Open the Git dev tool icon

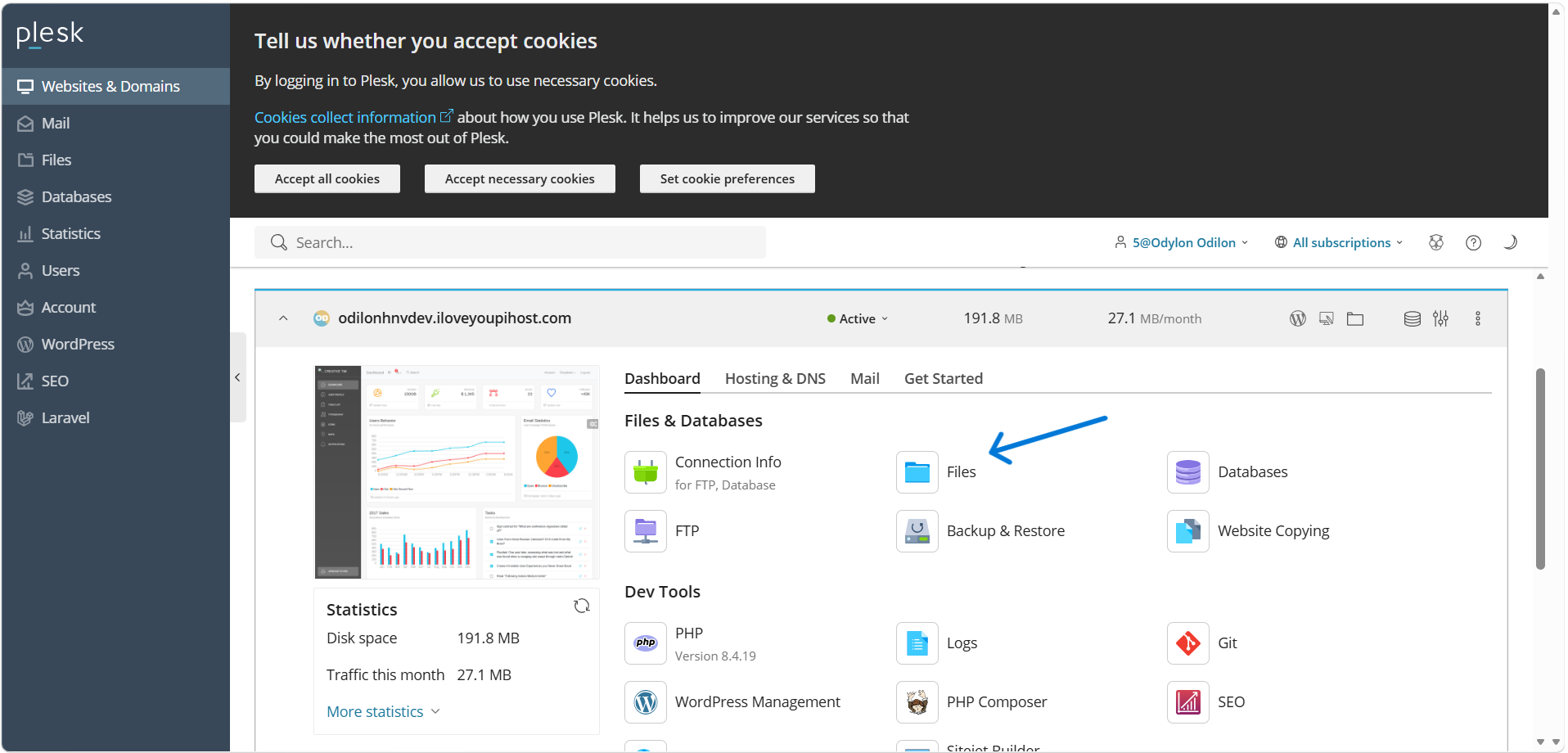coord(1187,643)
